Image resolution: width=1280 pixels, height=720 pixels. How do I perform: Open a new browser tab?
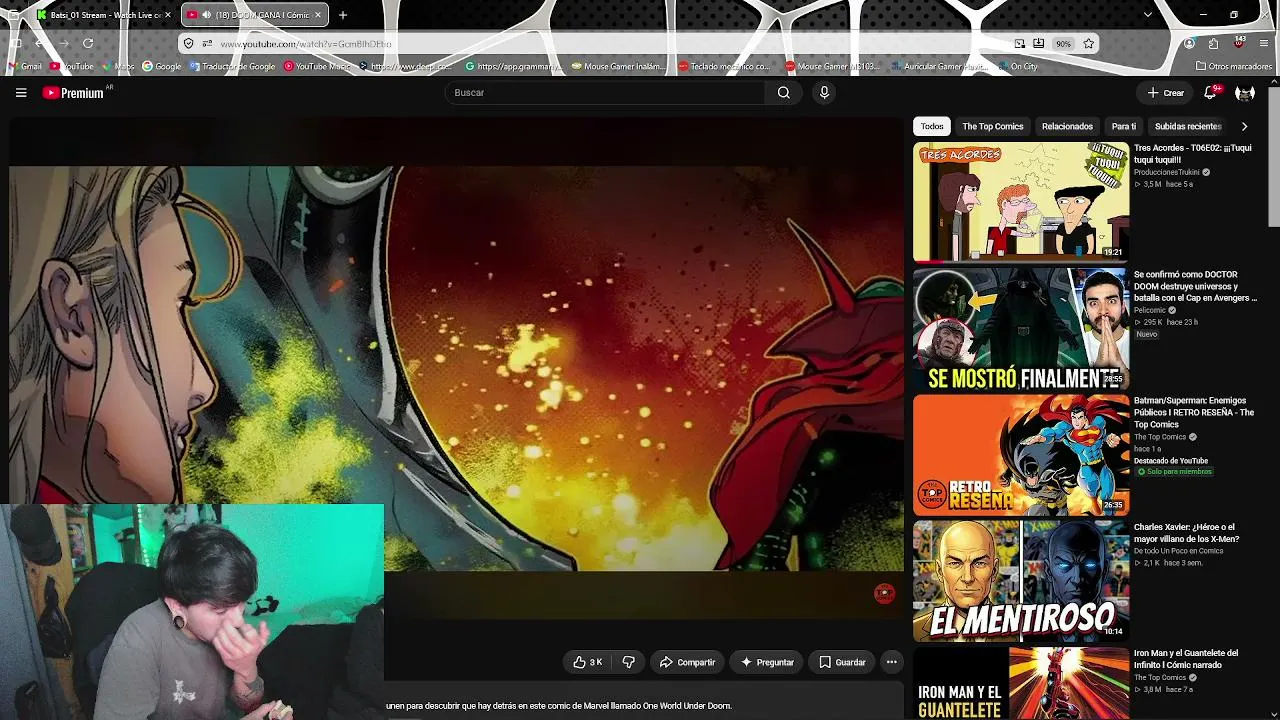(343, 15)
